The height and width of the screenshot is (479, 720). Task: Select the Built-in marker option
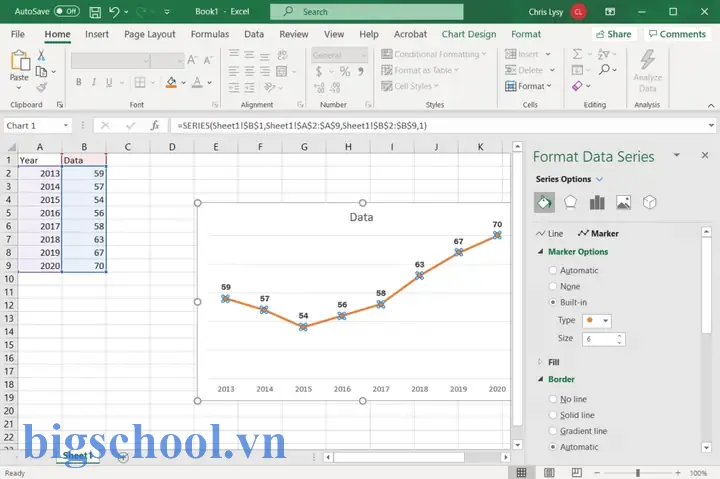553,302
